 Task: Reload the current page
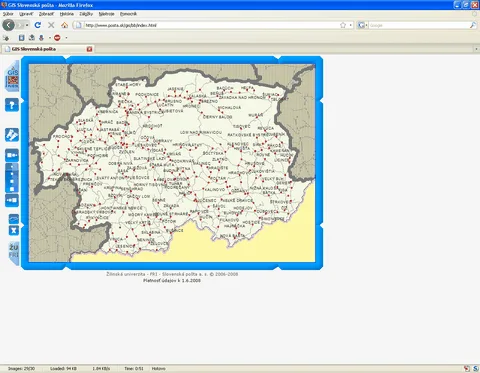pos(38,25)
